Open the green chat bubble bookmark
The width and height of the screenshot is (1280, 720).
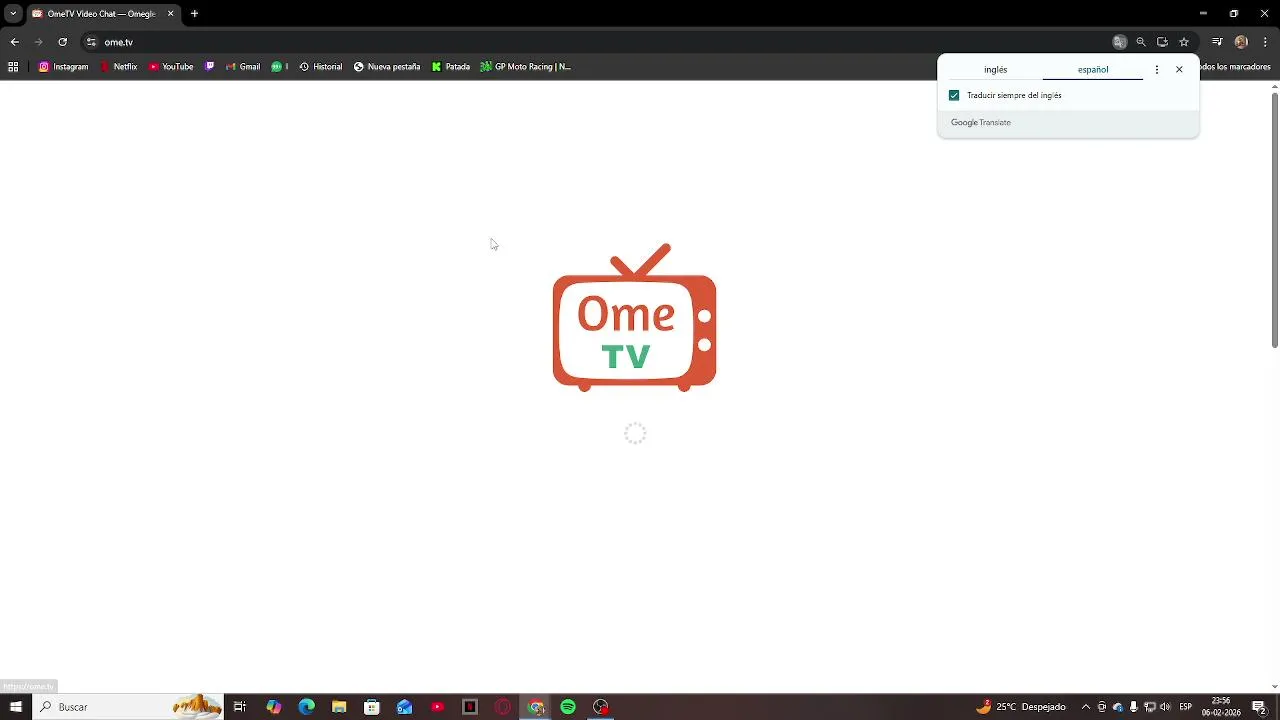(279, 67)
